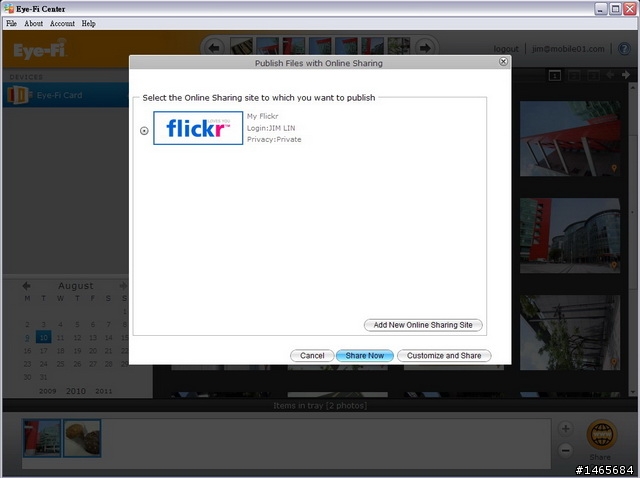Viewport: 640px width, 478px height.
Task: Open the About menu
Action: tap(33, 24)
